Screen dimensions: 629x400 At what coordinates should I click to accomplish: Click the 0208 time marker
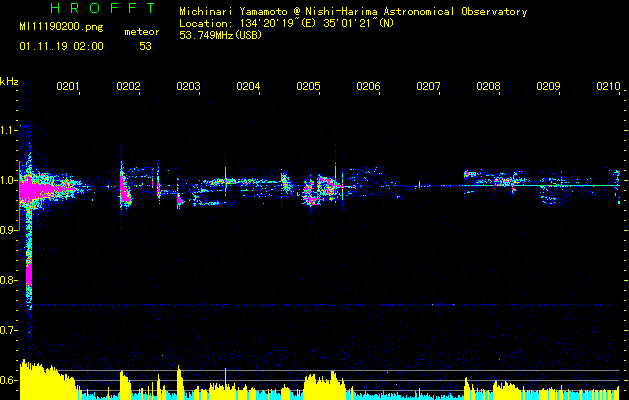488,86
